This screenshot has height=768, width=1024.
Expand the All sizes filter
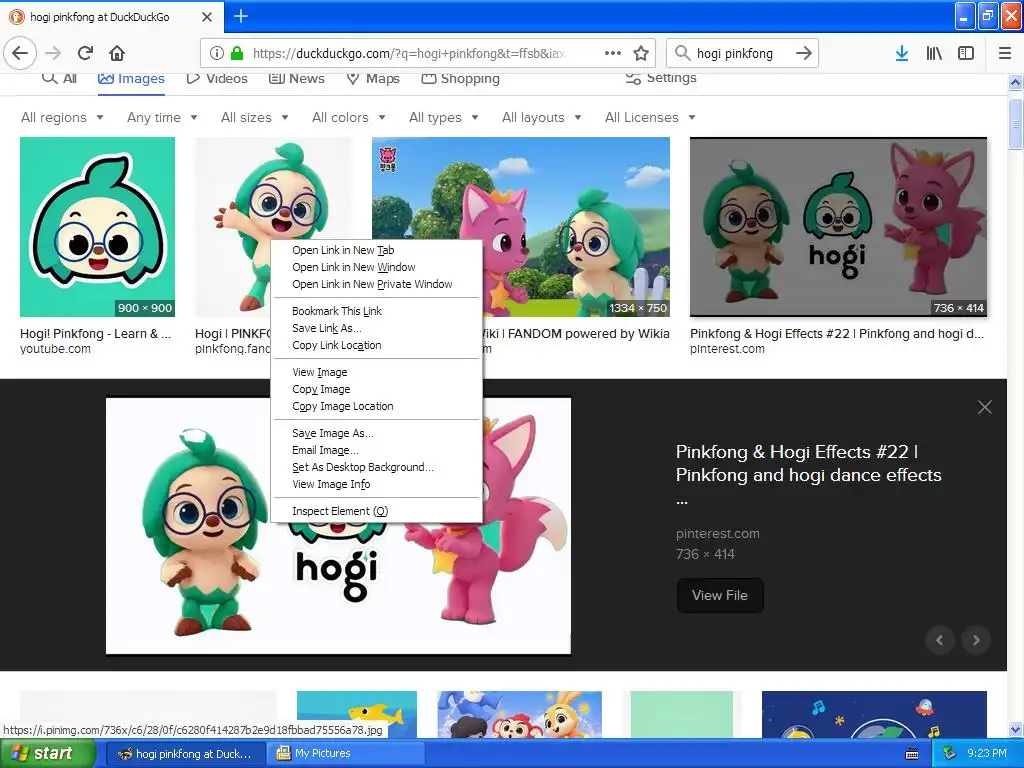tap(255, 118)
